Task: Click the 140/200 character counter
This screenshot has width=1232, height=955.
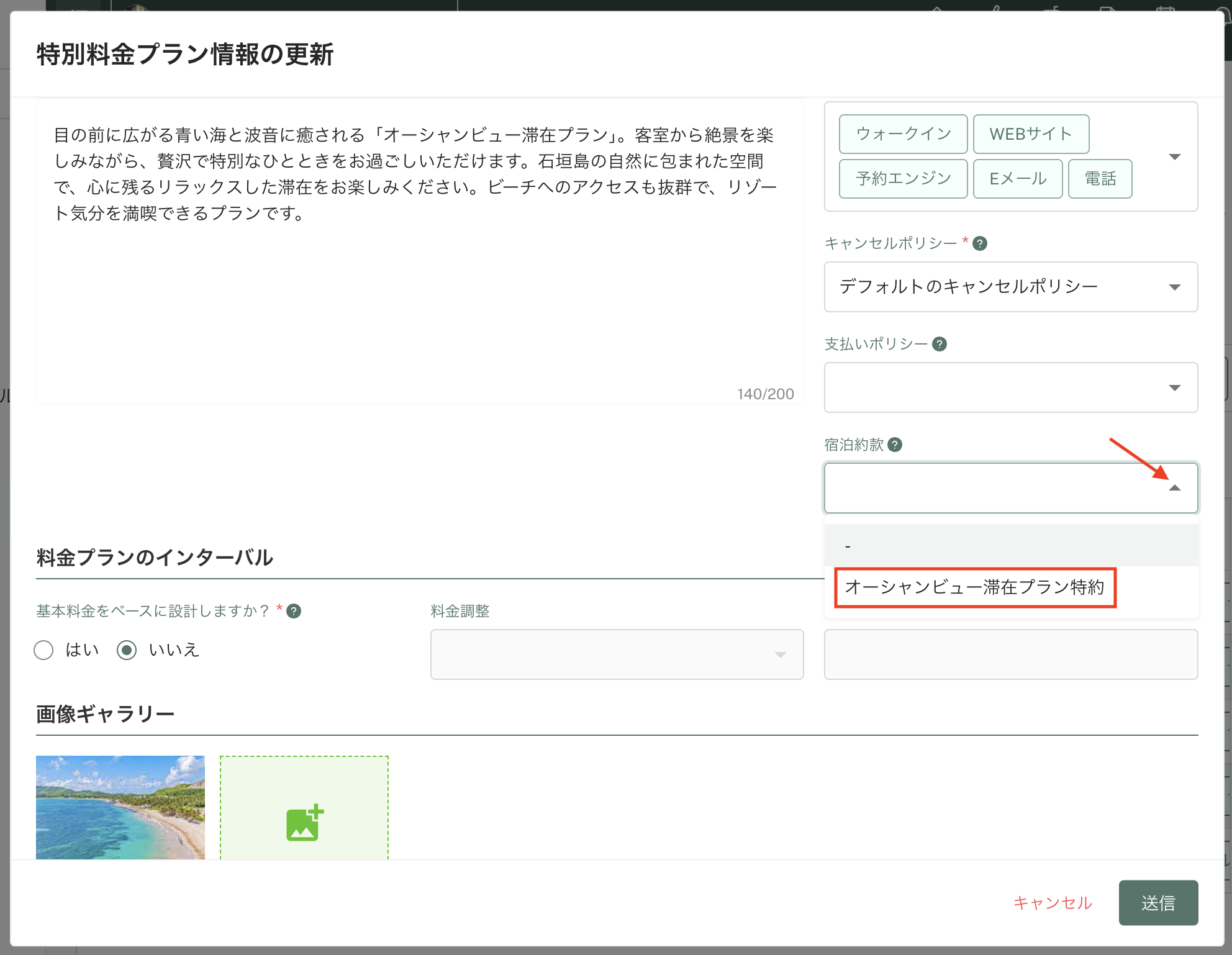Action: pyautogui.click(x=765, y=394)
